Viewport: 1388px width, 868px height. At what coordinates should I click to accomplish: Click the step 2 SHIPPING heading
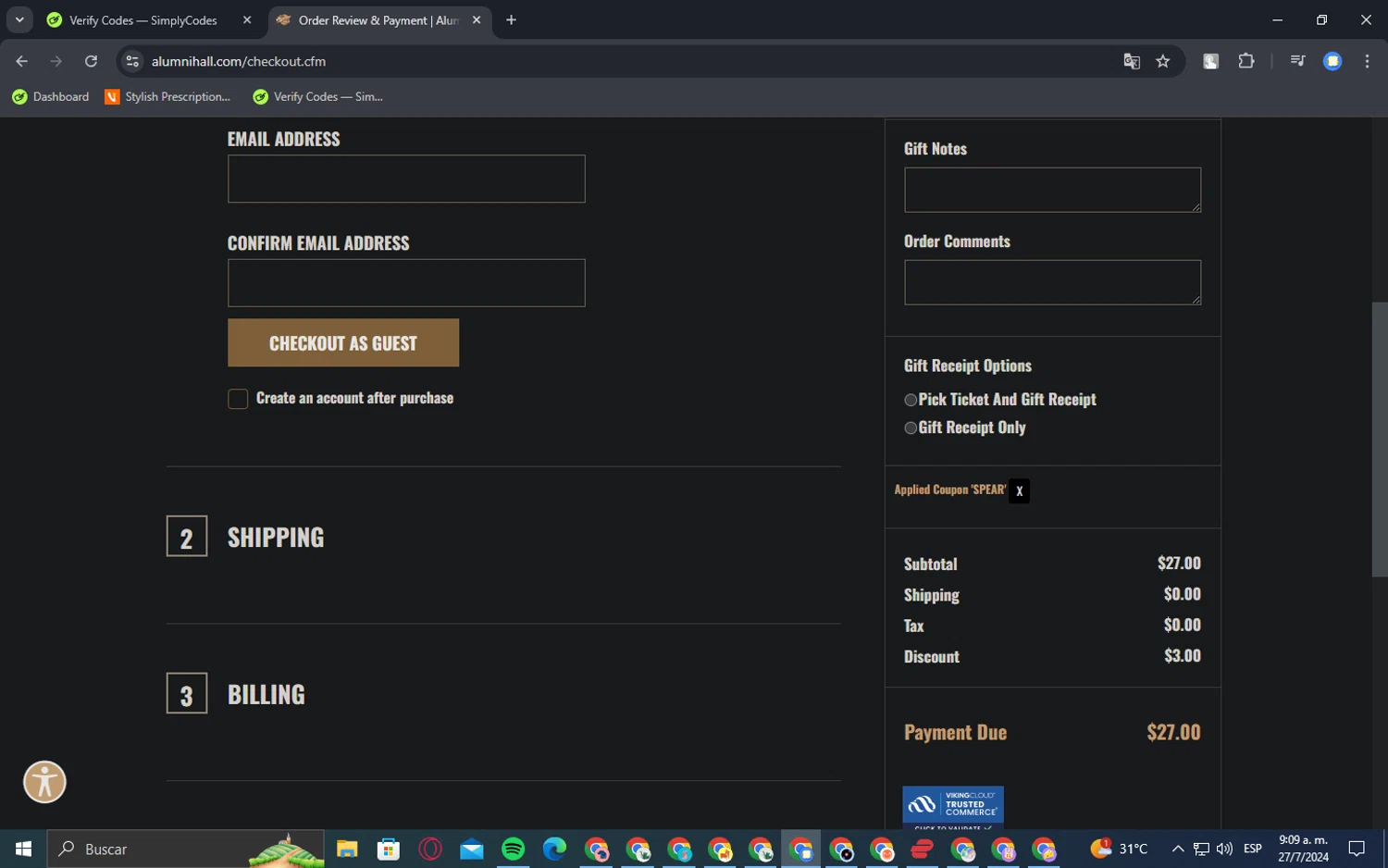pyautogui.click(x=276, y=537)
